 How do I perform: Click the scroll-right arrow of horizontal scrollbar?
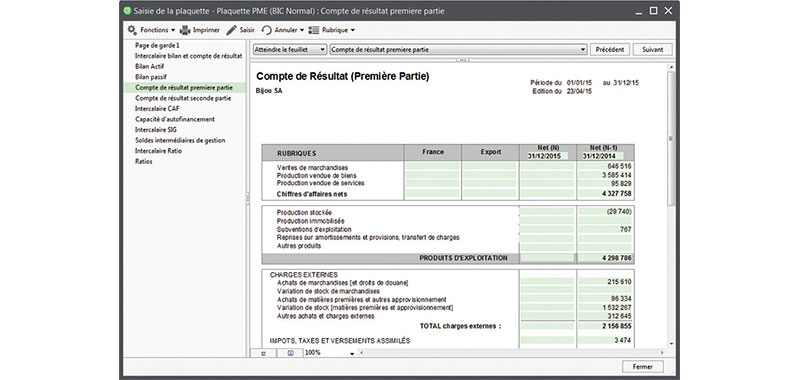(x=662, y=353)
